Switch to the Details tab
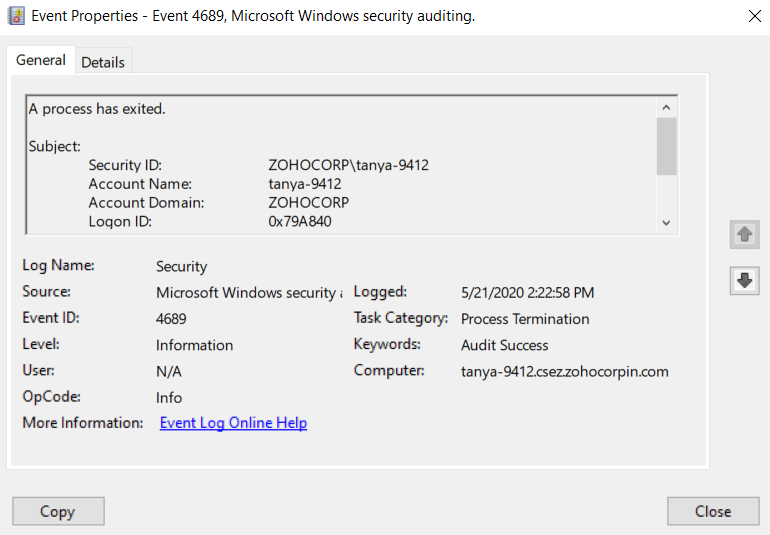This screenshot has height=535, width=770. 103,62
